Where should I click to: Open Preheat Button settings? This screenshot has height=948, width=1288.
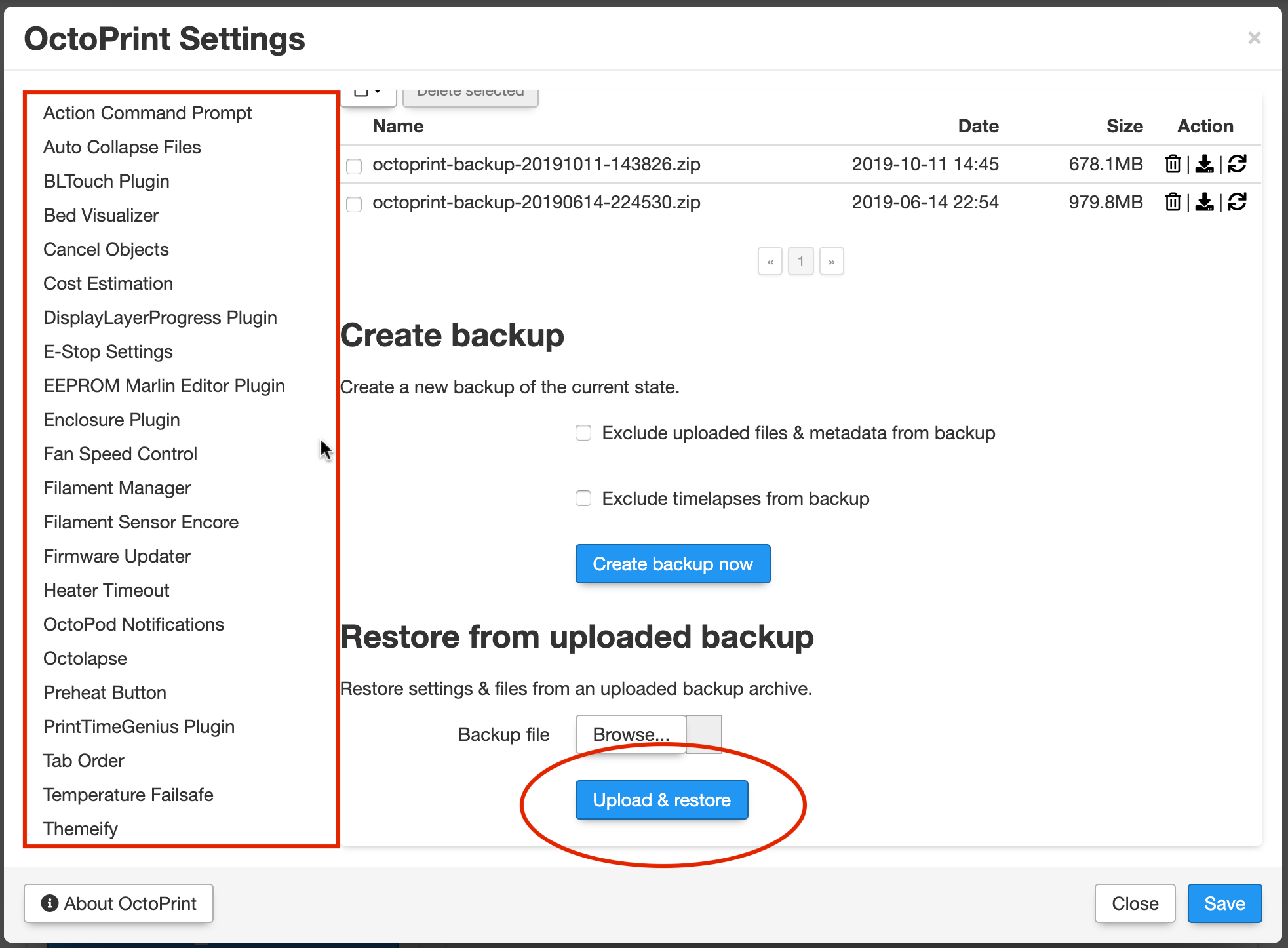(x=105, y=692)
